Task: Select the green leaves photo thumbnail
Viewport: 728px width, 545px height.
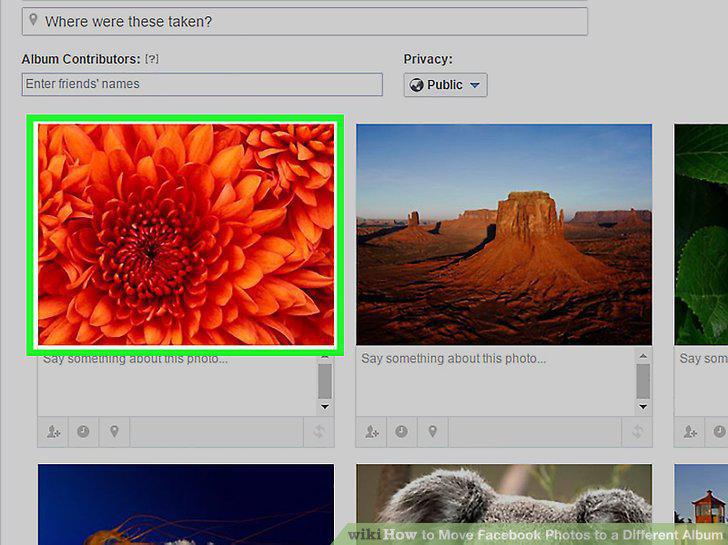Action: [x=701, y=234]
